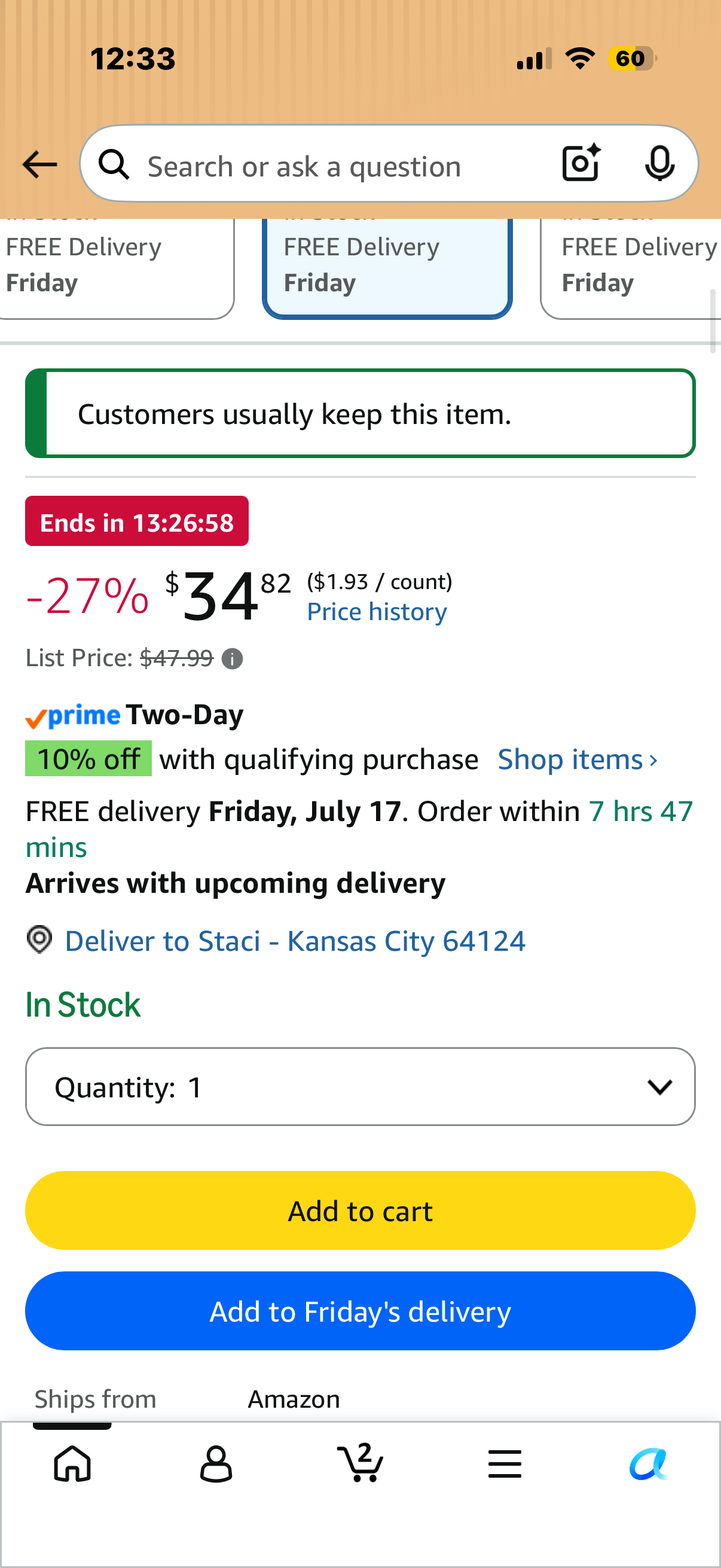Open camera lens search icon
The width and height of the screenshot is (721, 1568).
[x=581, y=163]
